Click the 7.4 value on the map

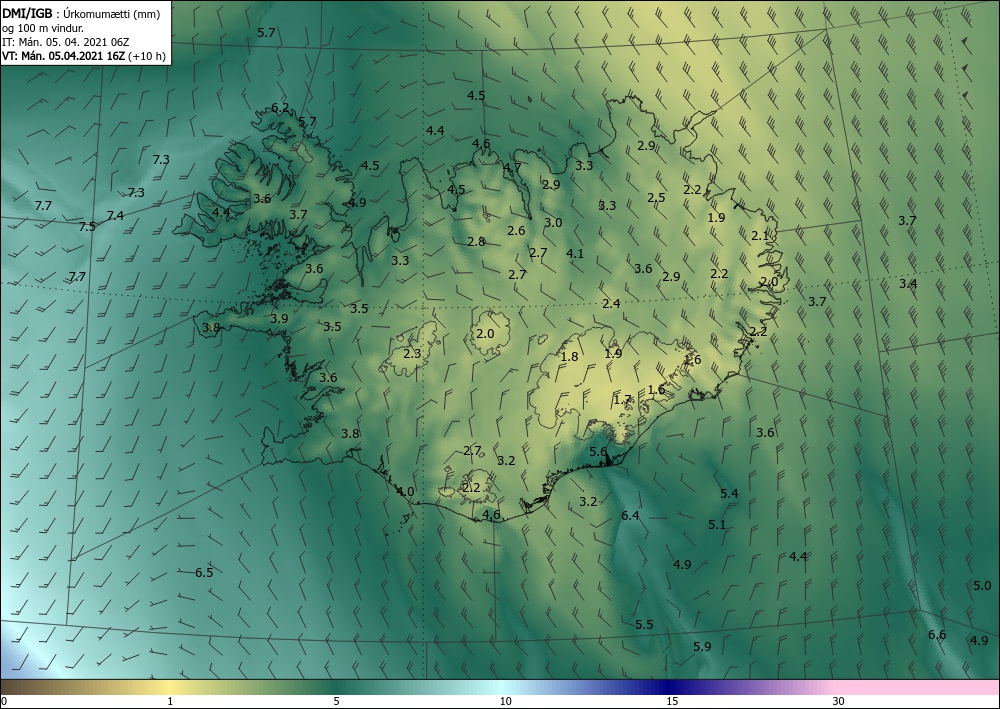click(115, 216)
